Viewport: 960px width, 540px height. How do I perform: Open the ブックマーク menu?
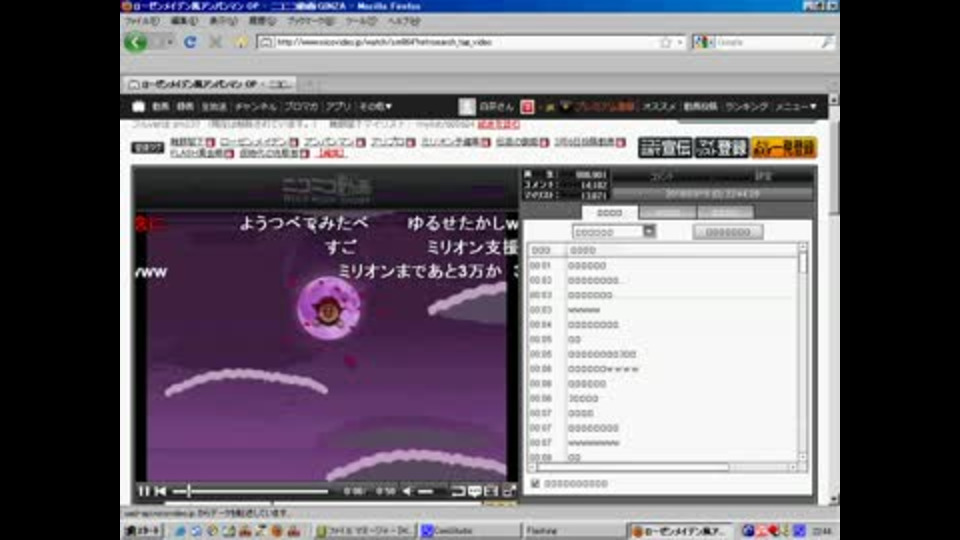[x=310, y=21]
